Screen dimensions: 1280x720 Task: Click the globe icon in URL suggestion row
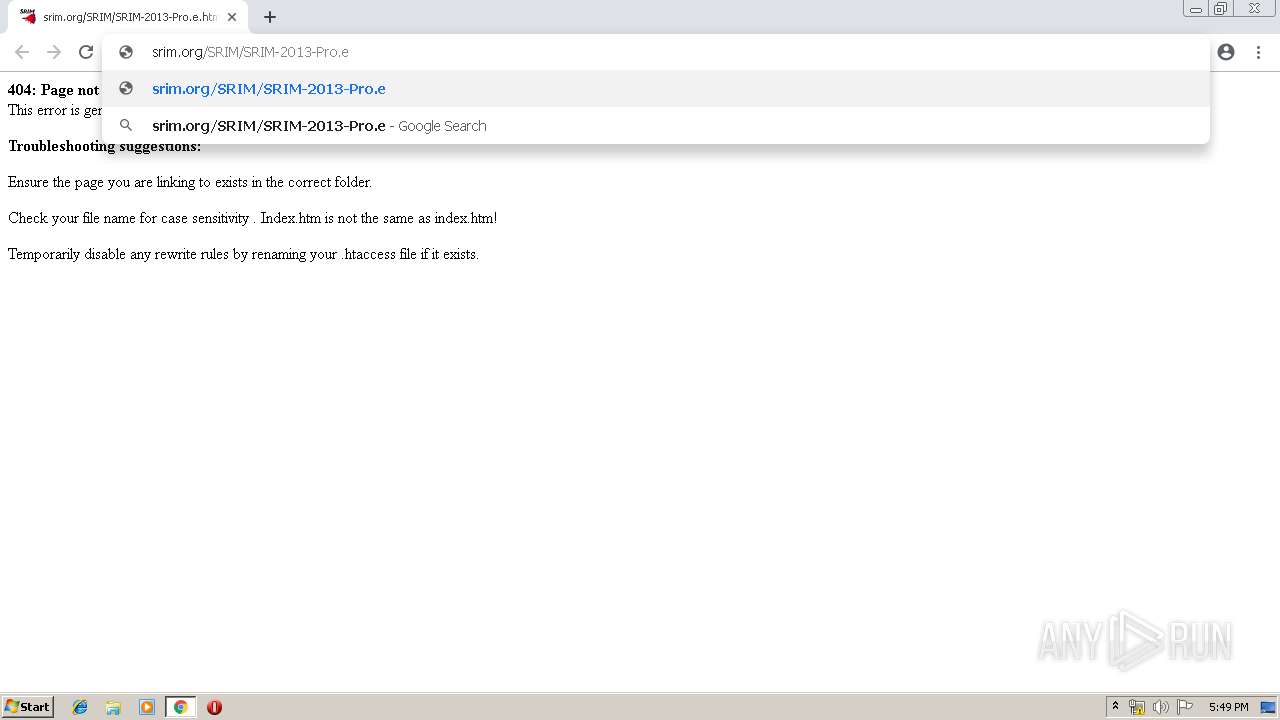coord(126,89)
